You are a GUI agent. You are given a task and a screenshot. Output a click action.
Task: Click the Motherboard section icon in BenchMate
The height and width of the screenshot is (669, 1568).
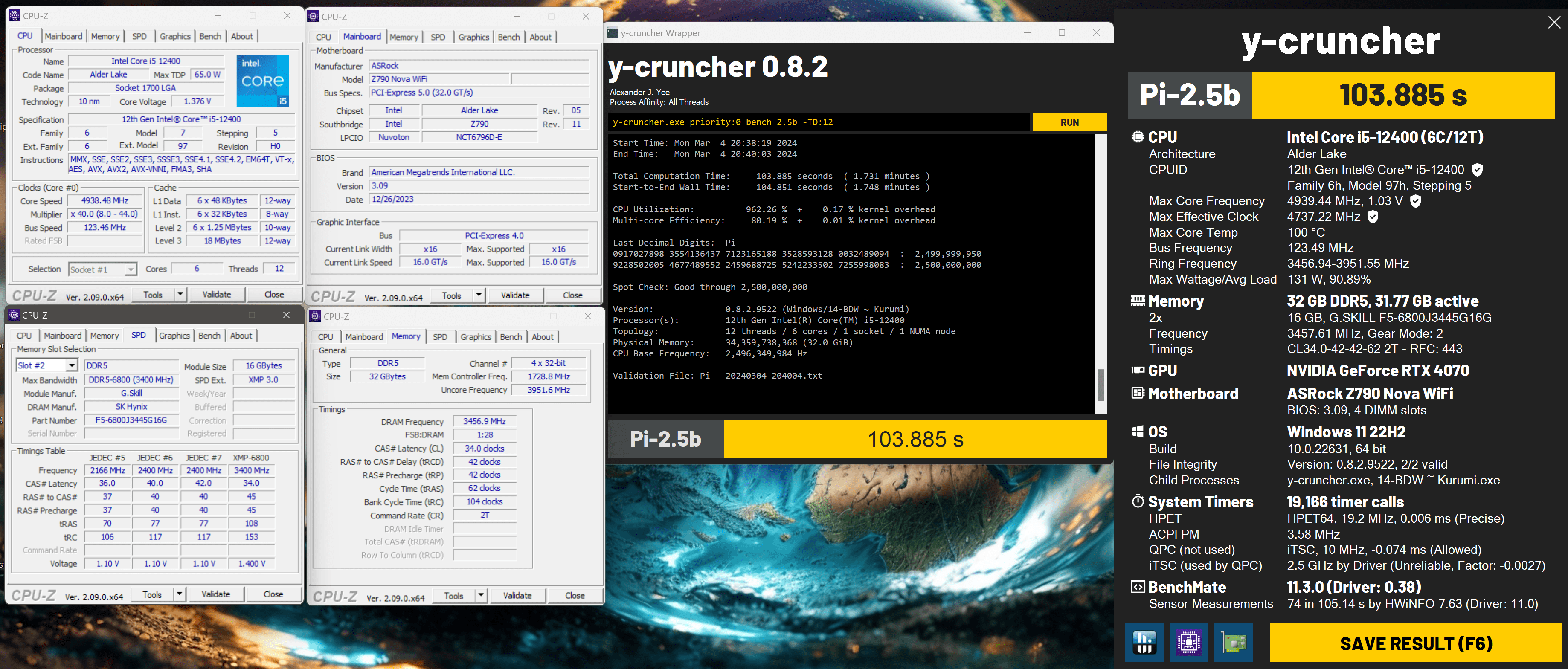click(x=1138, y=393)
